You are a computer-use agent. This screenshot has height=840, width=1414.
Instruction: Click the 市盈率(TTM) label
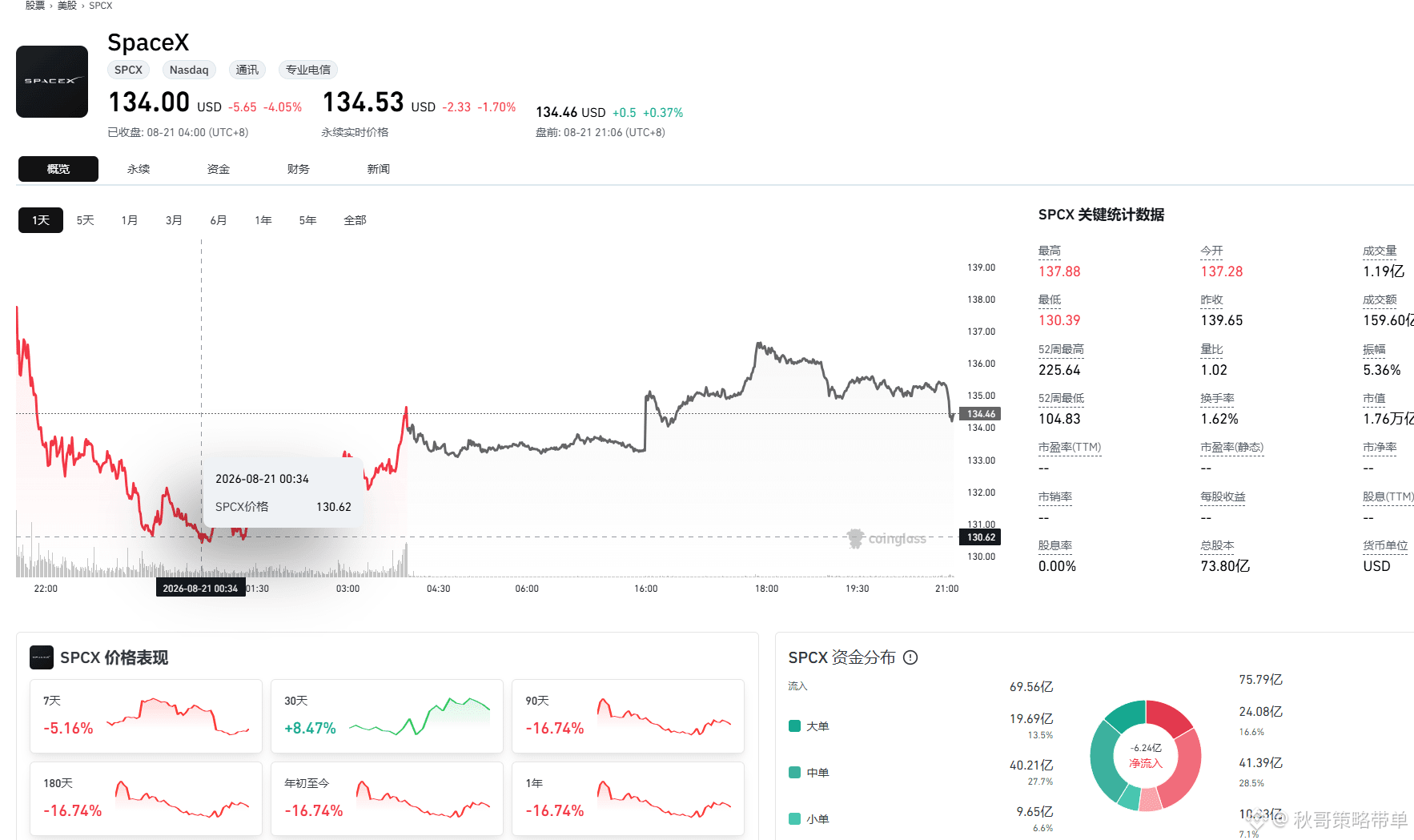(x=1070, y=447)
